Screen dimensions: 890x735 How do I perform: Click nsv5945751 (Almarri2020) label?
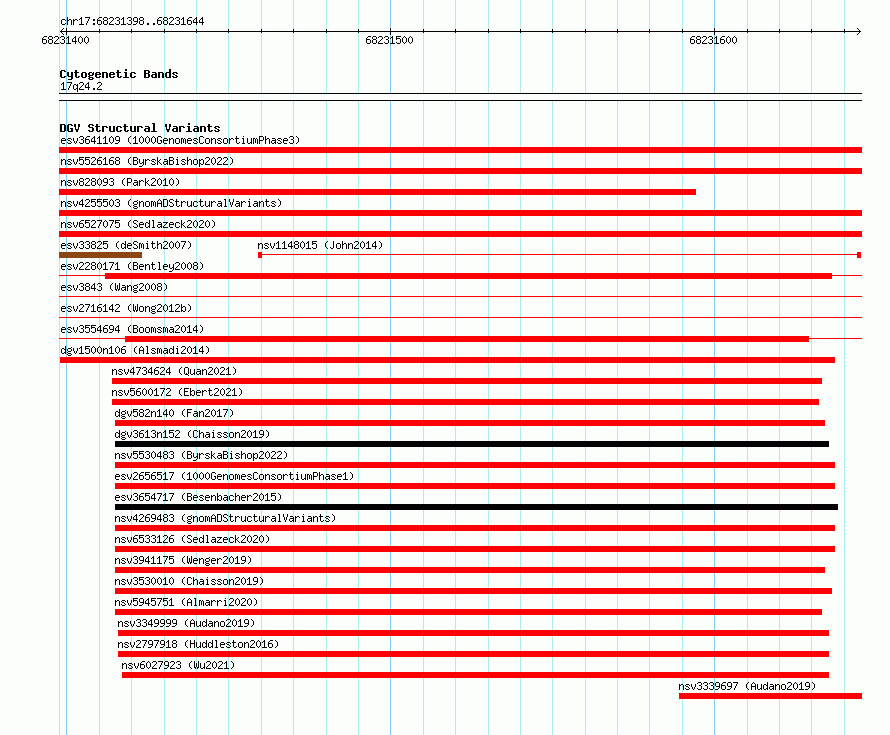pos(186,602)
